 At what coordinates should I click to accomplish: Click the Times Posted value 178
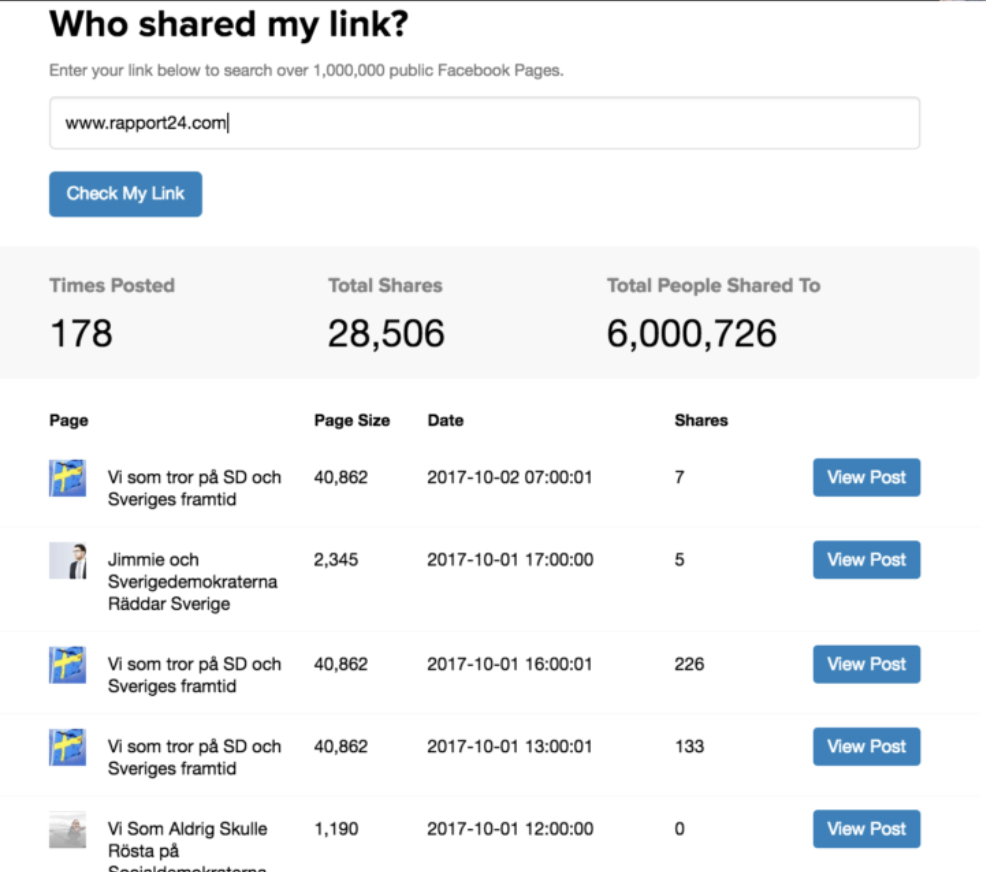point(81,333)
